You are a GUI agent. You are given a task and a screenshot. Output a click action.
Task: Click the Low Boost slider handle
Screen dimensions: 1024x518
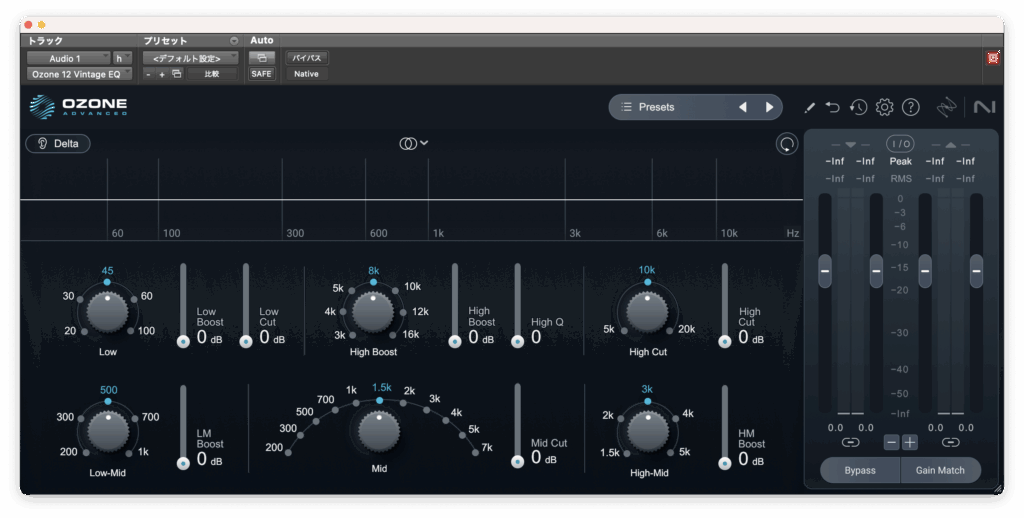coord(183,342)
